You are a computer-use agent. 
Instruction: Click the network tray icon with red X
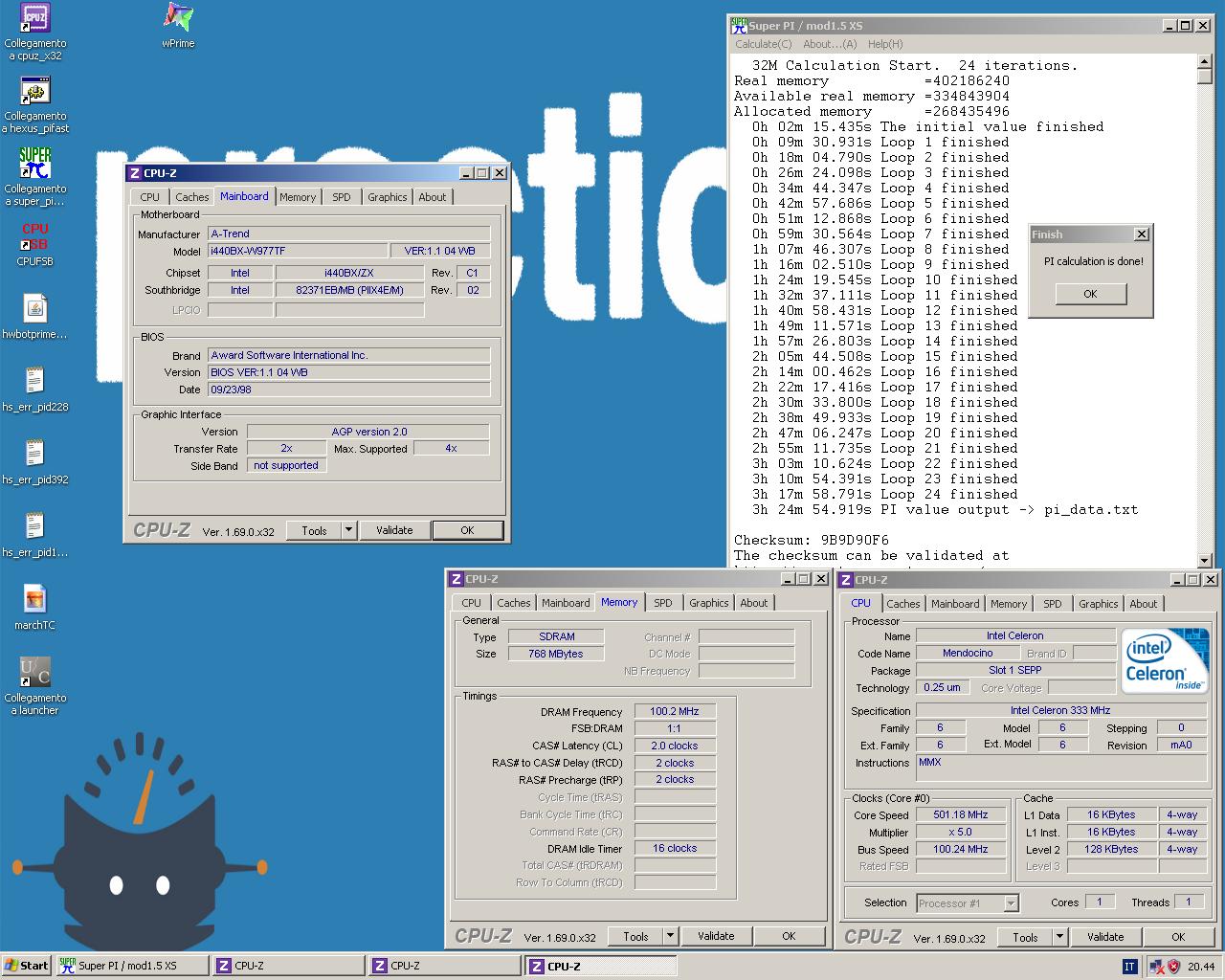click(1157, 967)
